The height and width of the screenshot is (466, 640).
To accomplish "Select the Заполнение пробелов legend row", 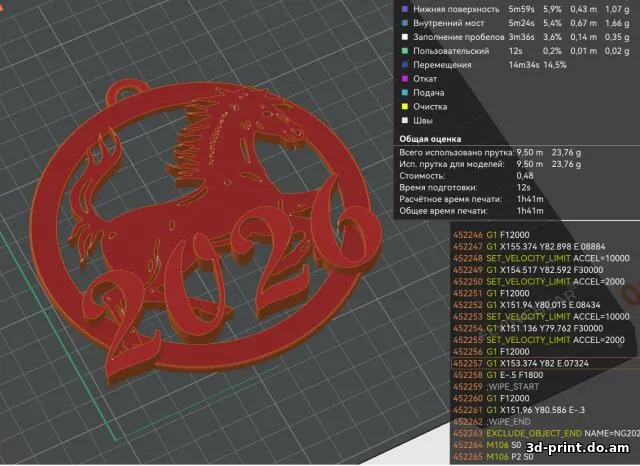I will click(516, 37).
